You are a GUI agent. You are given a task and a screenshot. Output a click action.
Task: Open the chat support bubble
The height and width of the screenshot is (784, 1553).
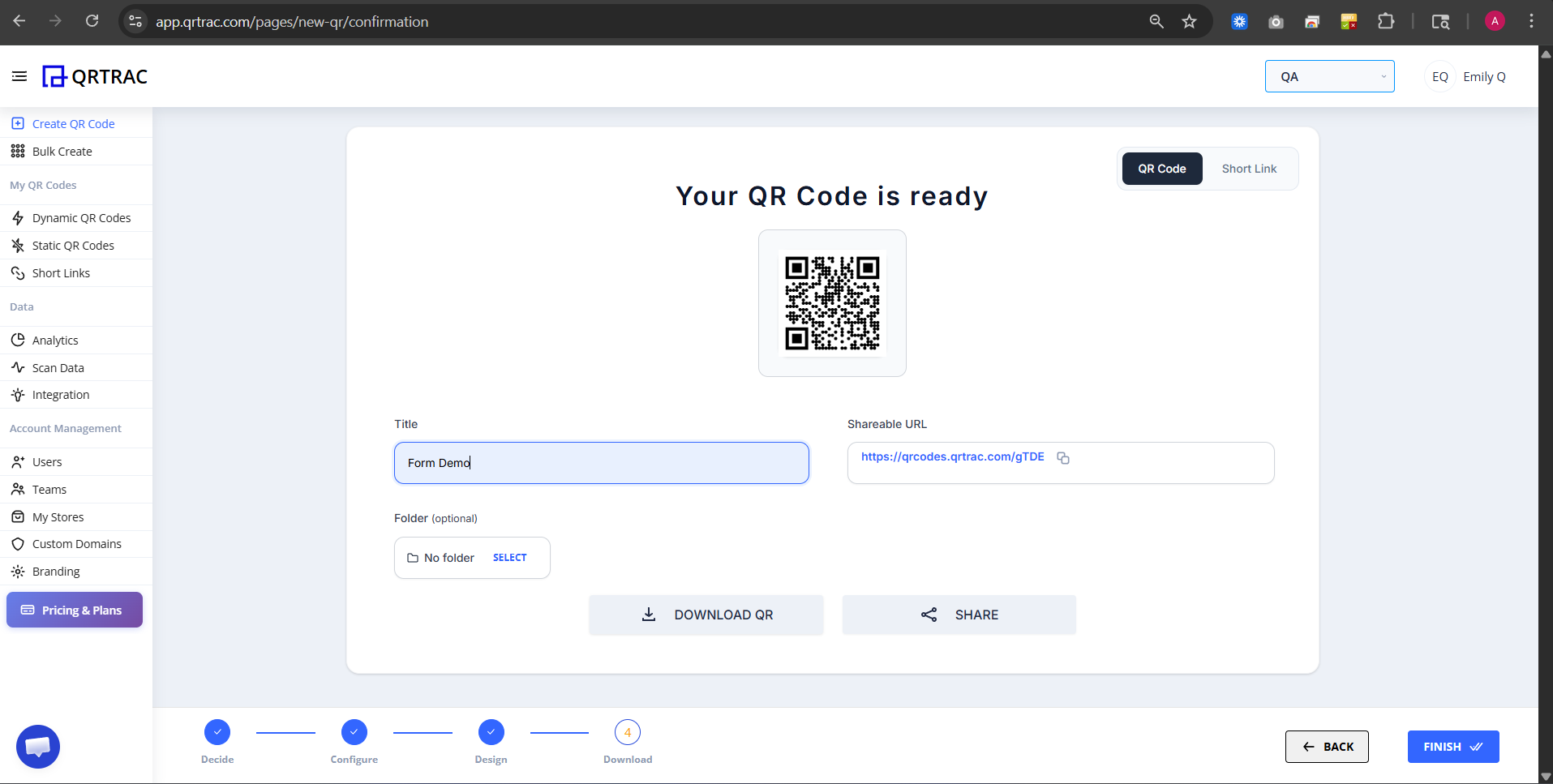(x=38, y=747)
